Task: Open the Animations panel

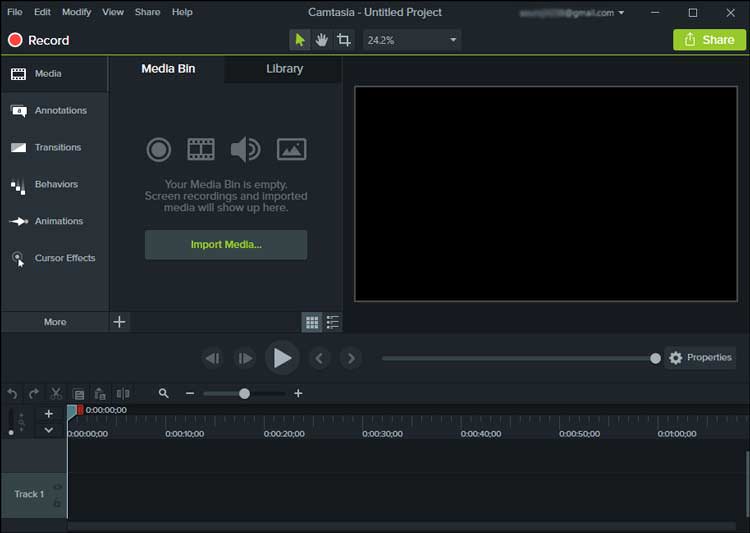Action: pos(55,221)
